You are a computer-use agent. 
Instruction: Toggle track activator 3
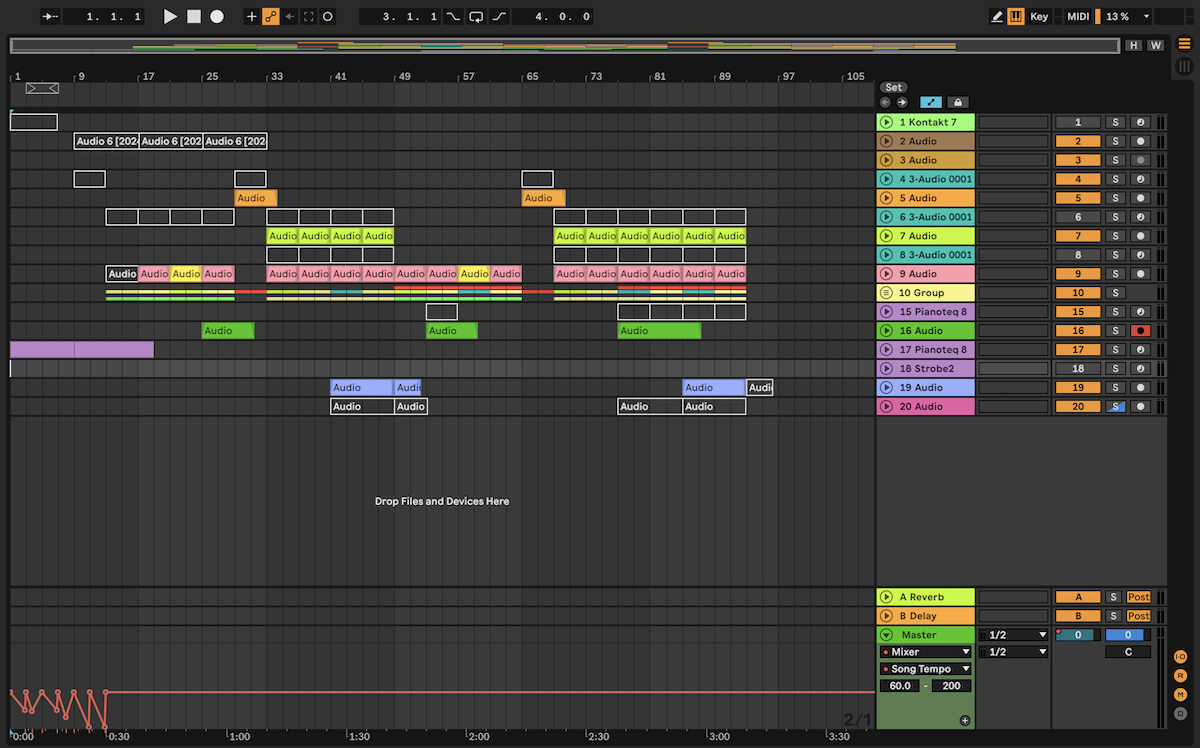click(1078, 160)
